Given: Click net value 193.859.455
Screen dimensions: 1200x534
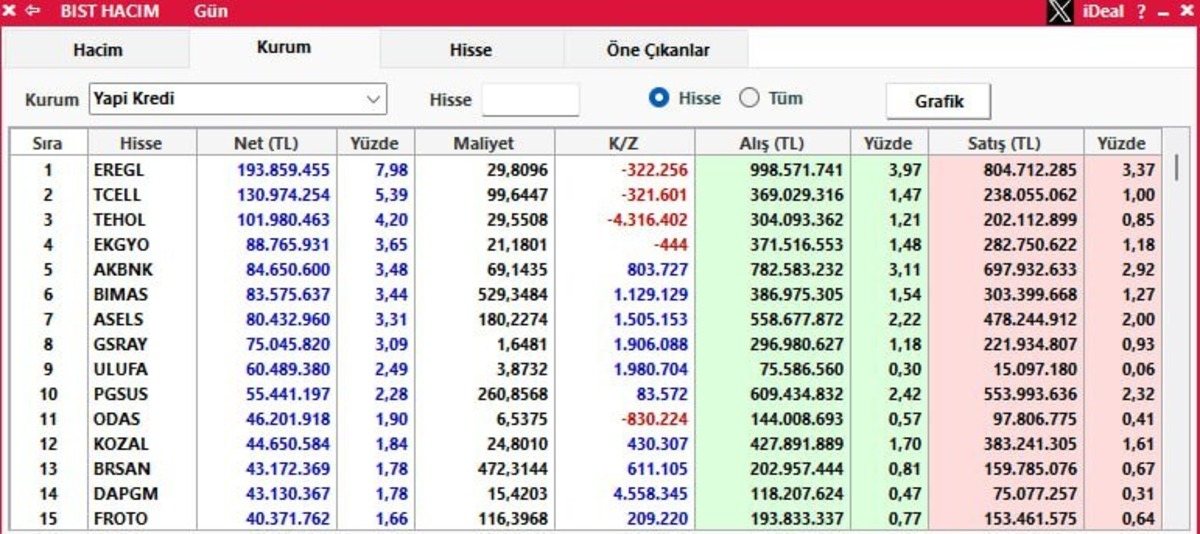Looking at the screenshot, I should (283, 170).
